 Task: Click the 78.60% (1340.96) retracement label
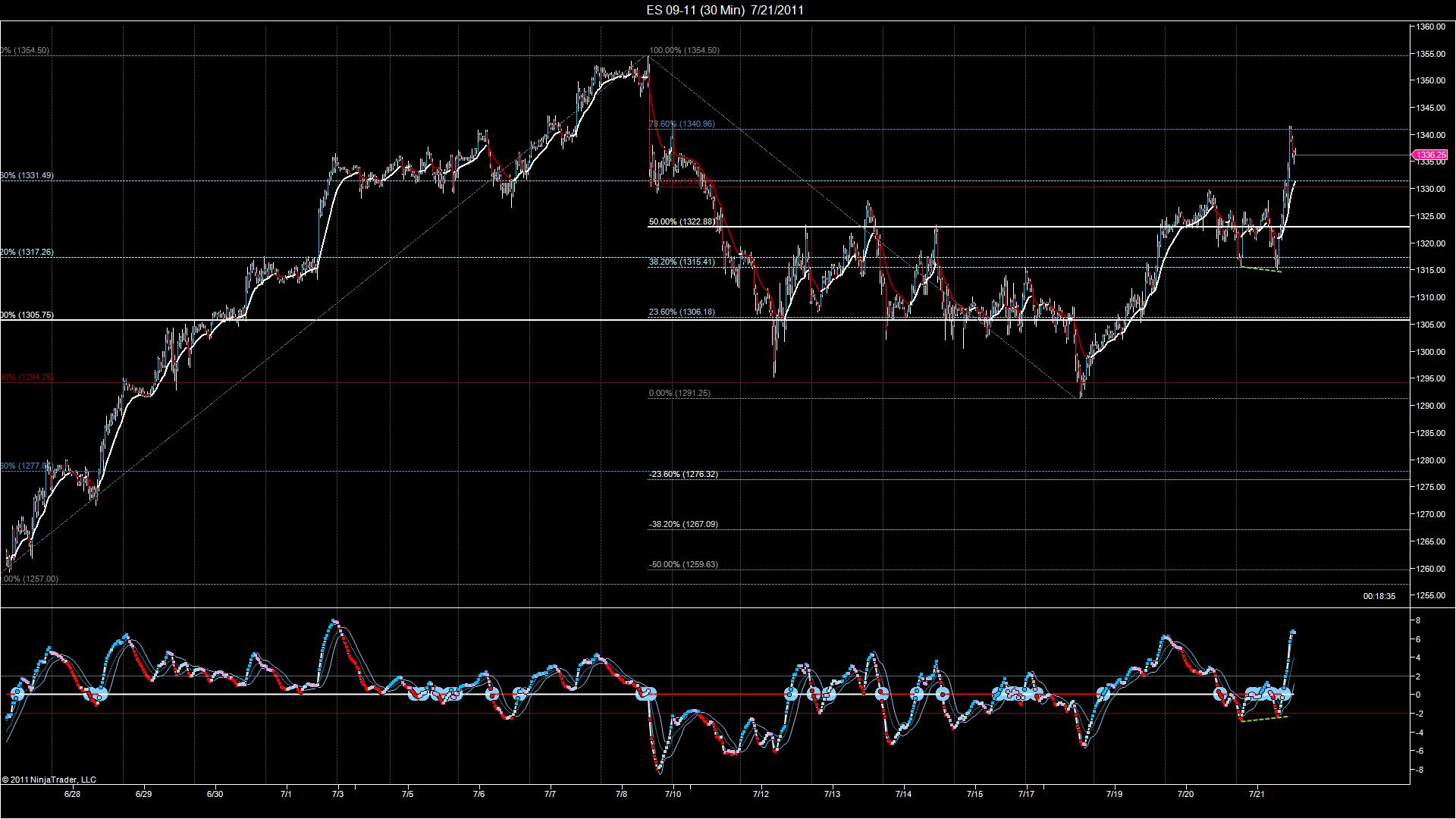(x=682, y=124)
